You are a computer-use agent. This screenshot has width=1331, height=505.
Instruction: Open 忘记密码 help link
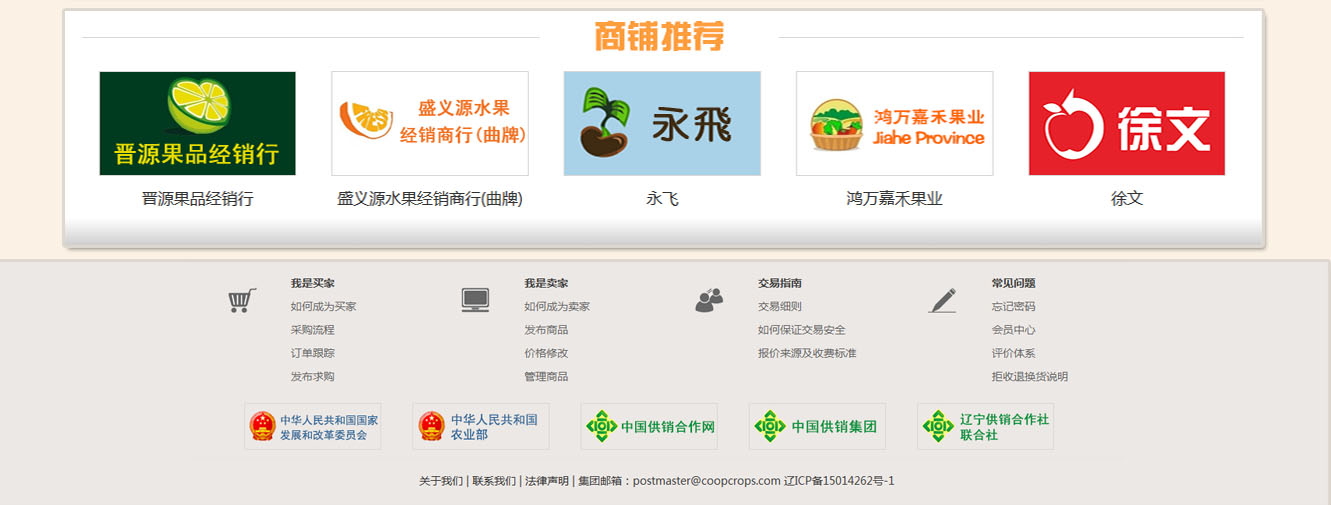[x=1013, y=307]
